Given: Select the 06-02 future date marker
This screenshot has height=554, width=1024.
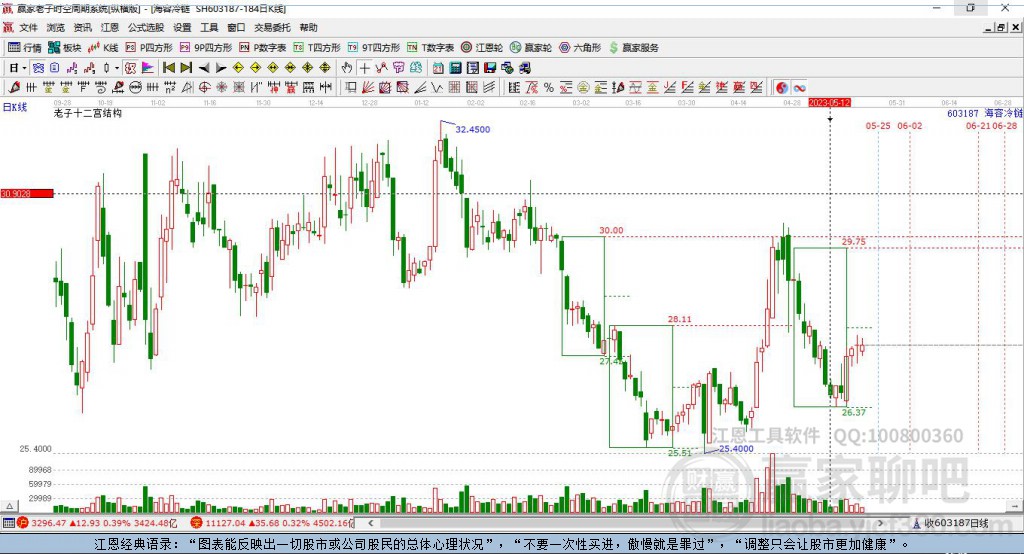Looking at the screenshot, I should 910,125.
